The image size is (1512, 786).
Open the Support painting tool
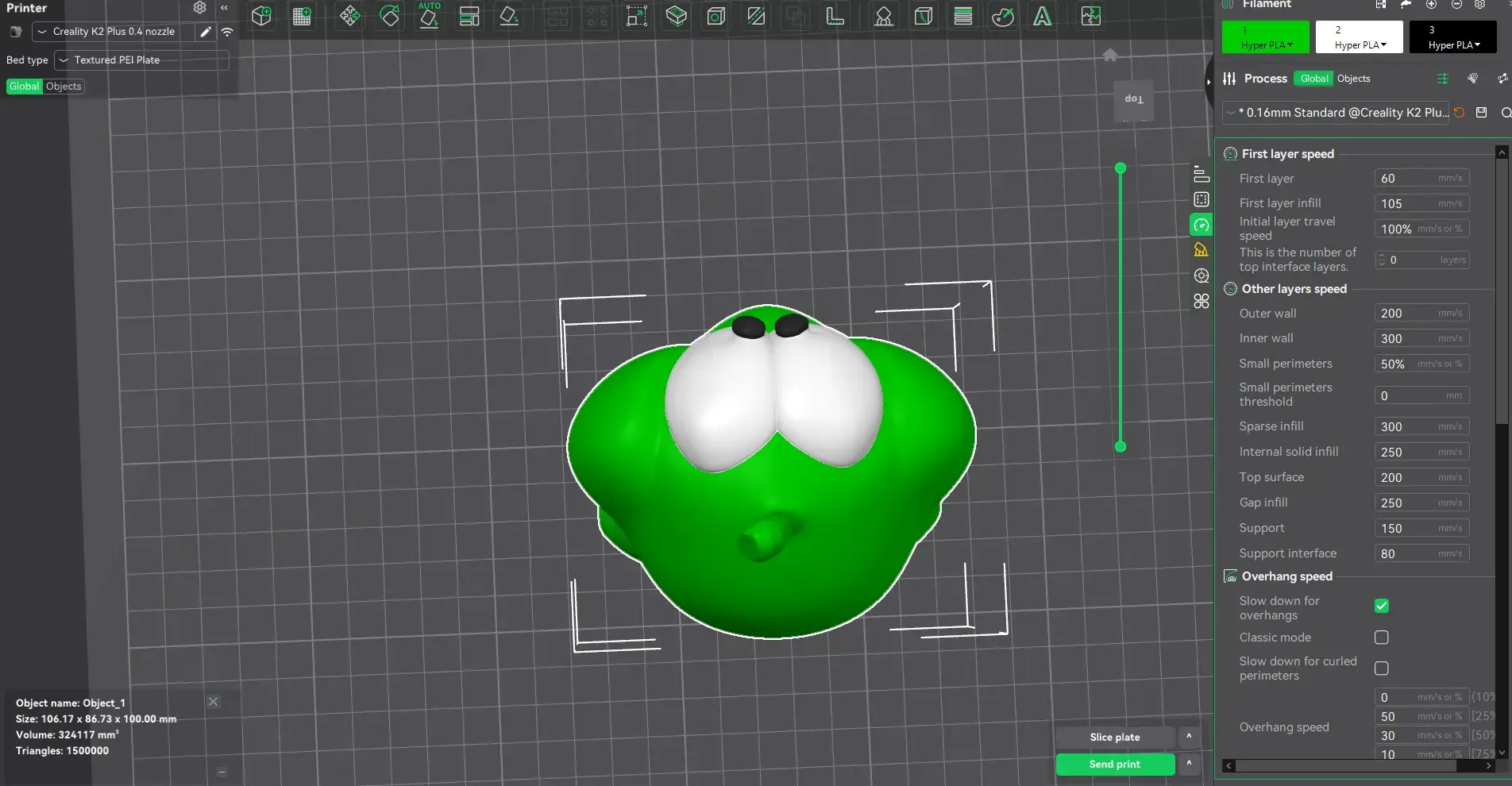pyautogui.click(x=883, y=16)
